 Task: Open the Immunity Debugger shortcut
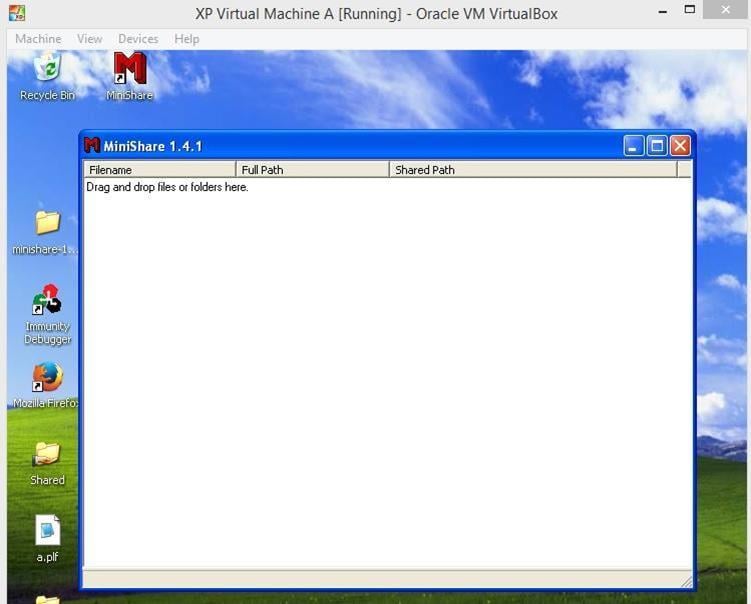(47, 301)
